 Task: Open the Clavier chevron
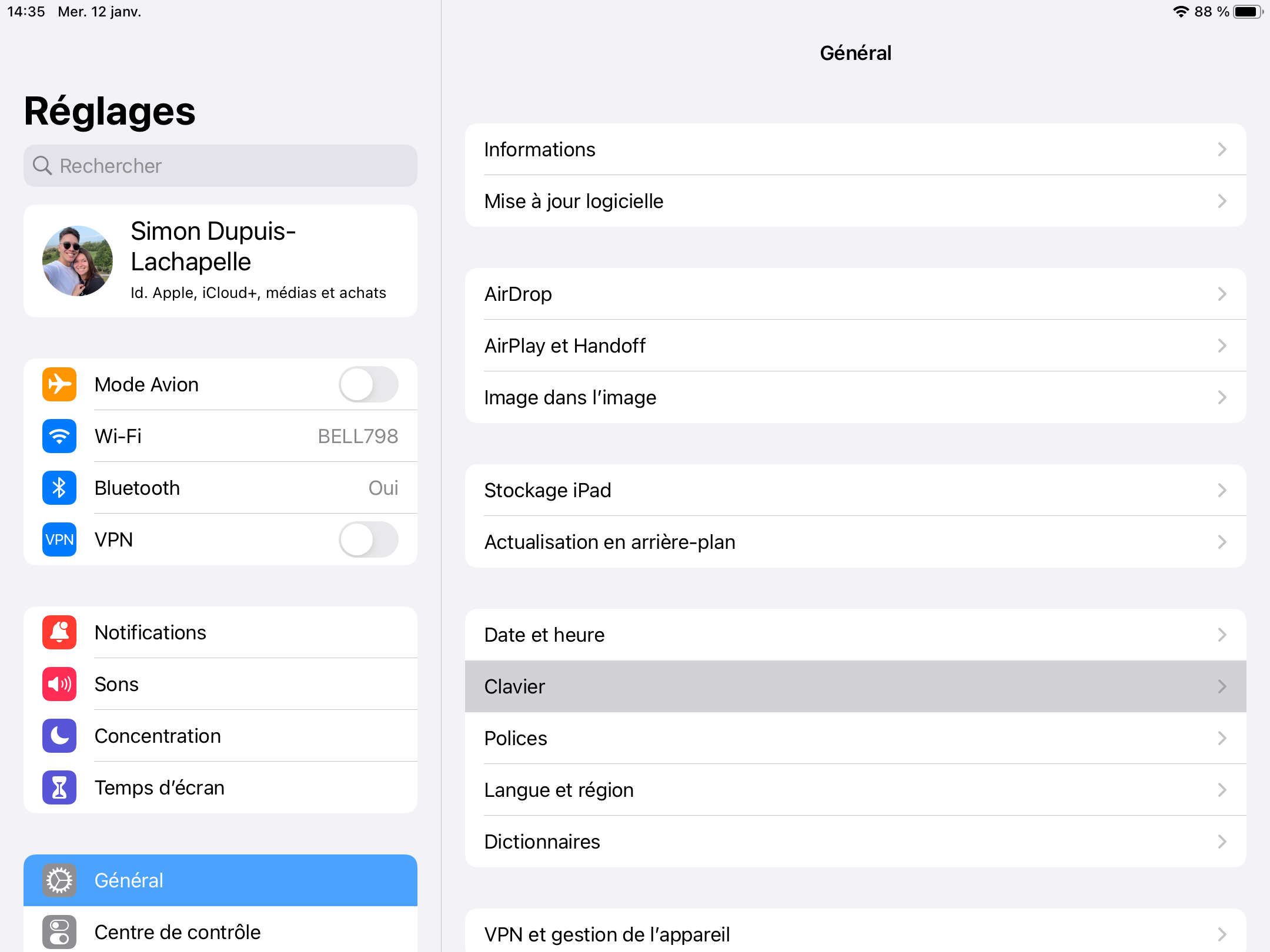coord(1222,686)
